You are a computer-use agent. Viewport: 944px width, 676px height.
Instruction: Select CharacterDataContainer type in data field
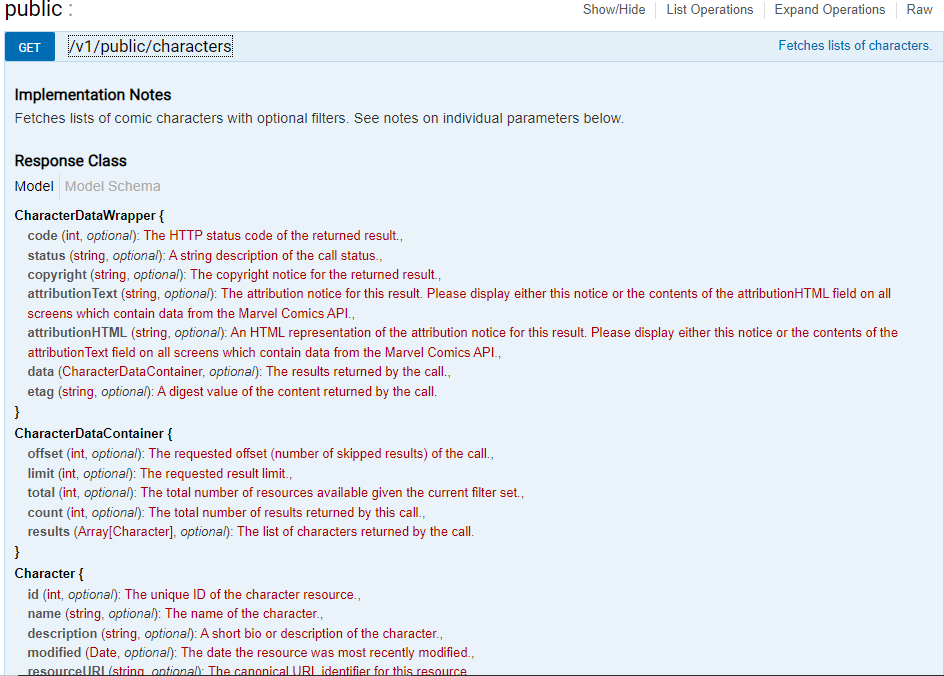point(132,371)
